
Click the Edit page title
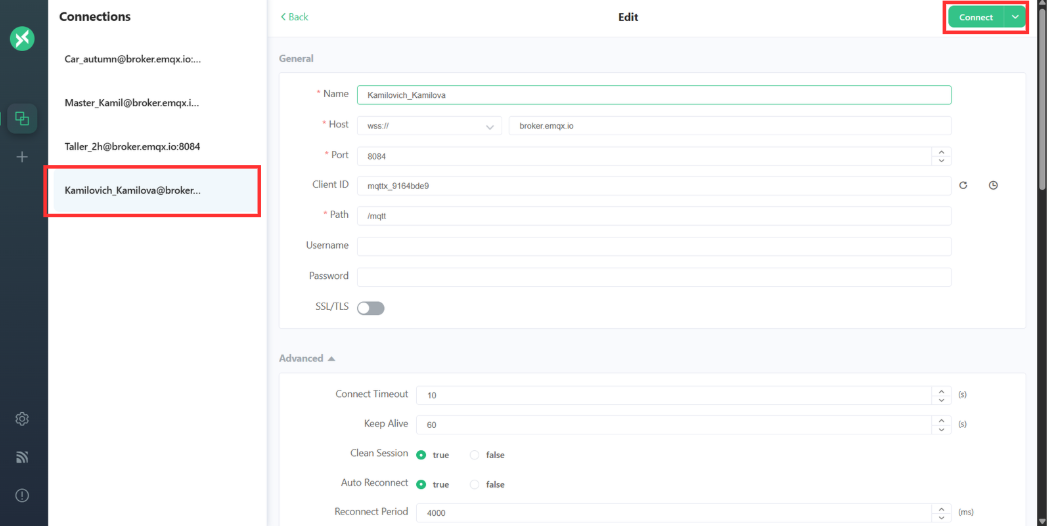(x=628, y=17)
